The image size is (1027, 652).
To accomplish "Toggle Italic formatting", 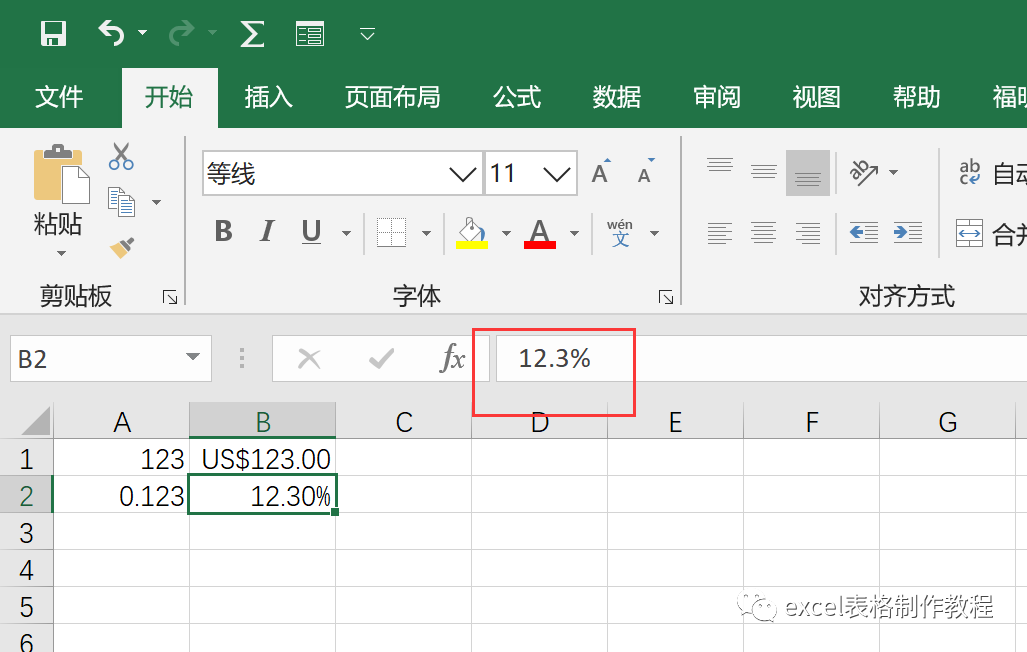I will coord(267,231).
